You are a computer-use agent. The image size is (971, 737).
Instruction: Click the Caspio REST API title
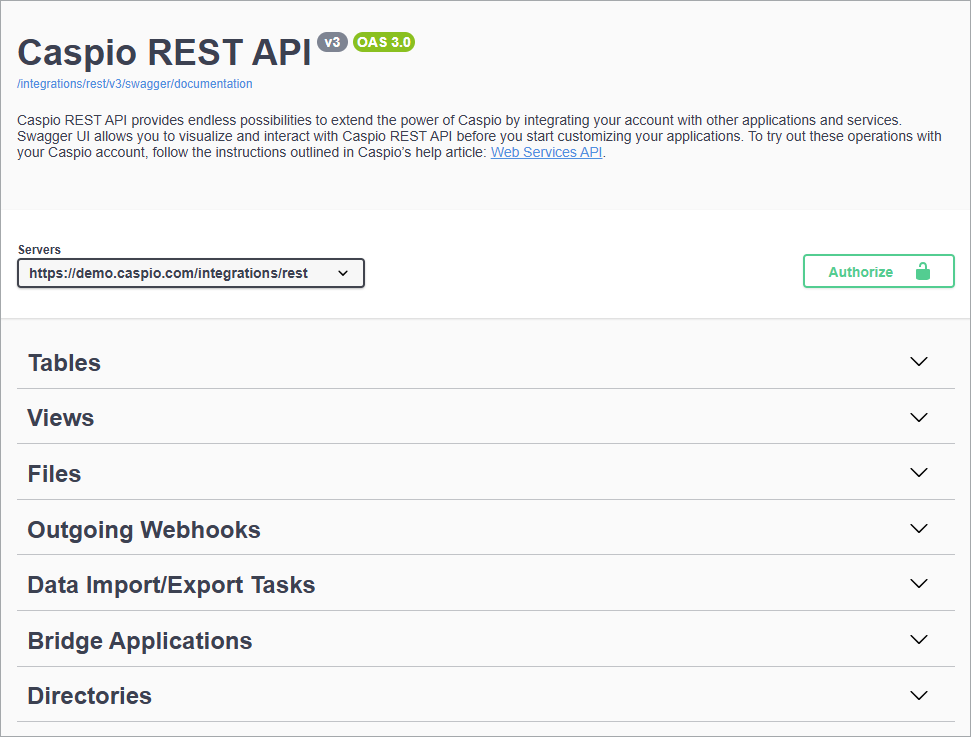(x=164, y=52)
